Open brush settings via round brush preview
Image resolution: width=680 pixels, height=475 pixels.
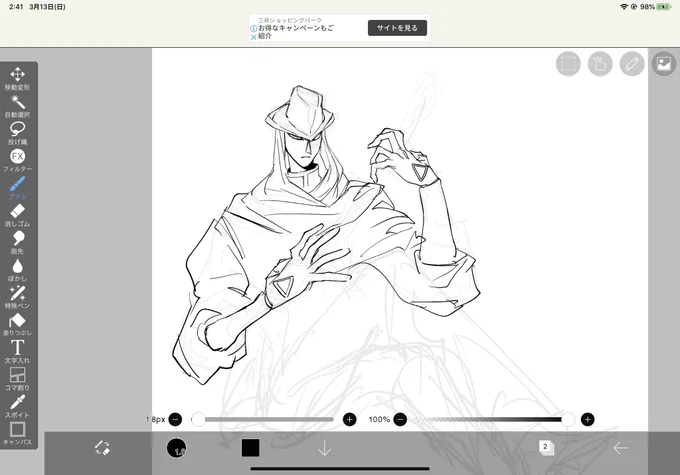point(177,448)
